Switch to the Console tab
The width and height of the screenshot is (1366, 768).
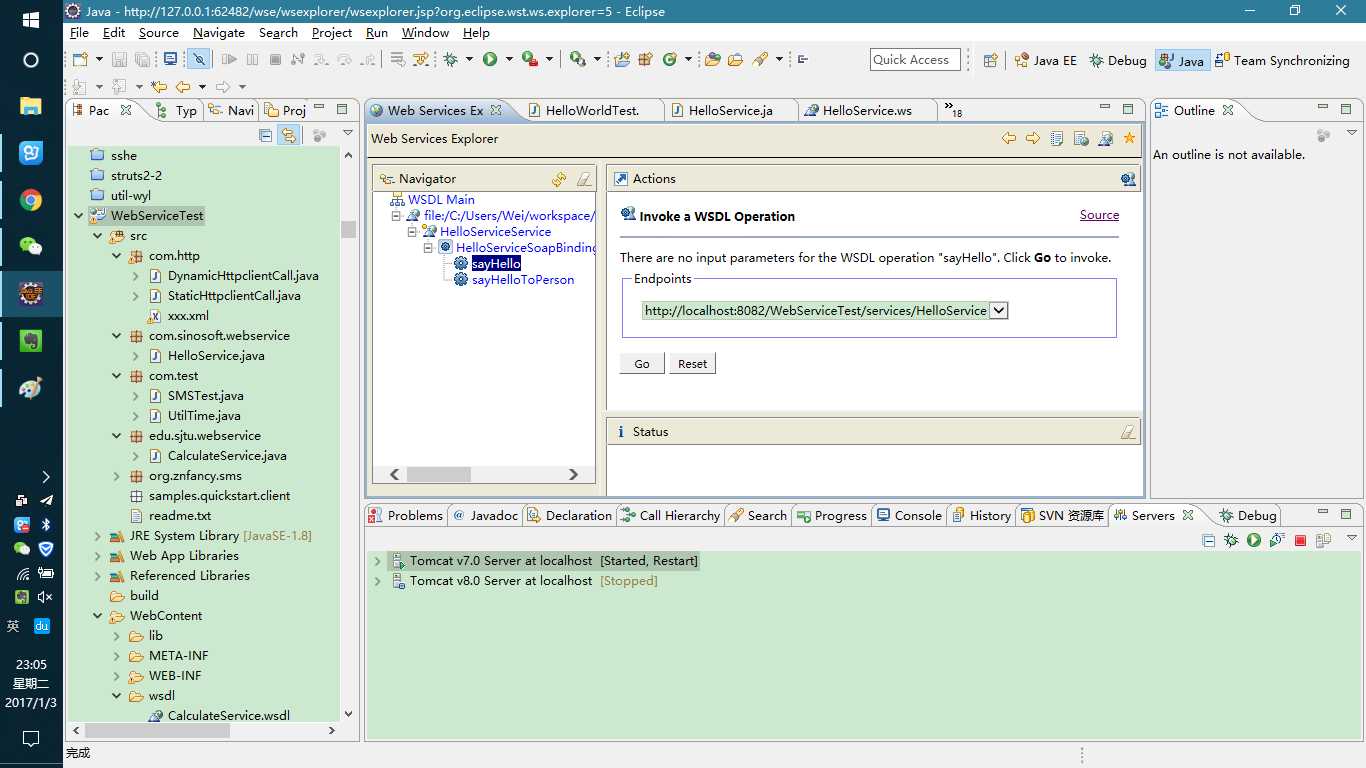(908, 516)
